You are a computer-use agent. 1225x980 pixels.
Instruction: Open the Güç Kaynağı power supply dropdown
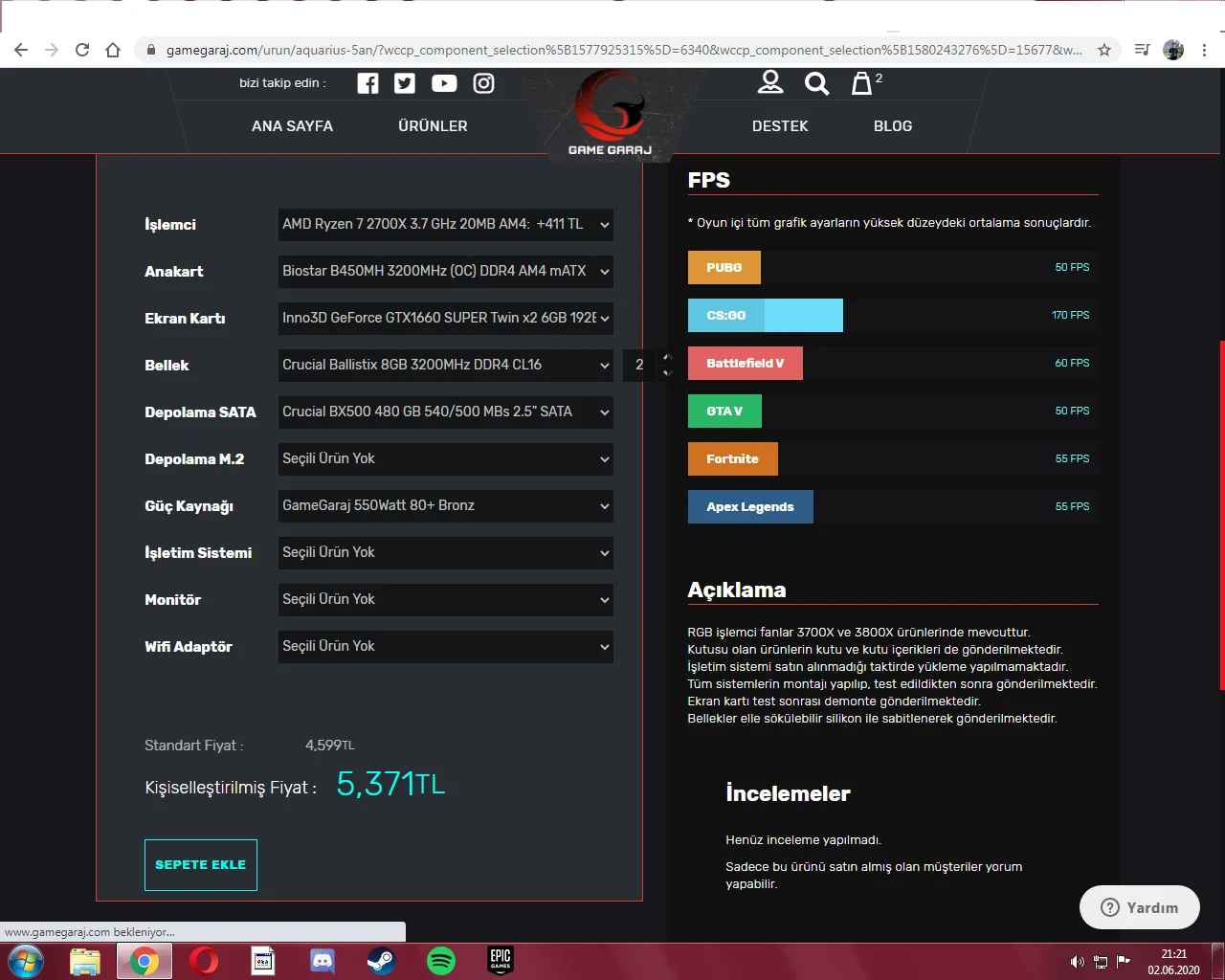coord(446,505)
